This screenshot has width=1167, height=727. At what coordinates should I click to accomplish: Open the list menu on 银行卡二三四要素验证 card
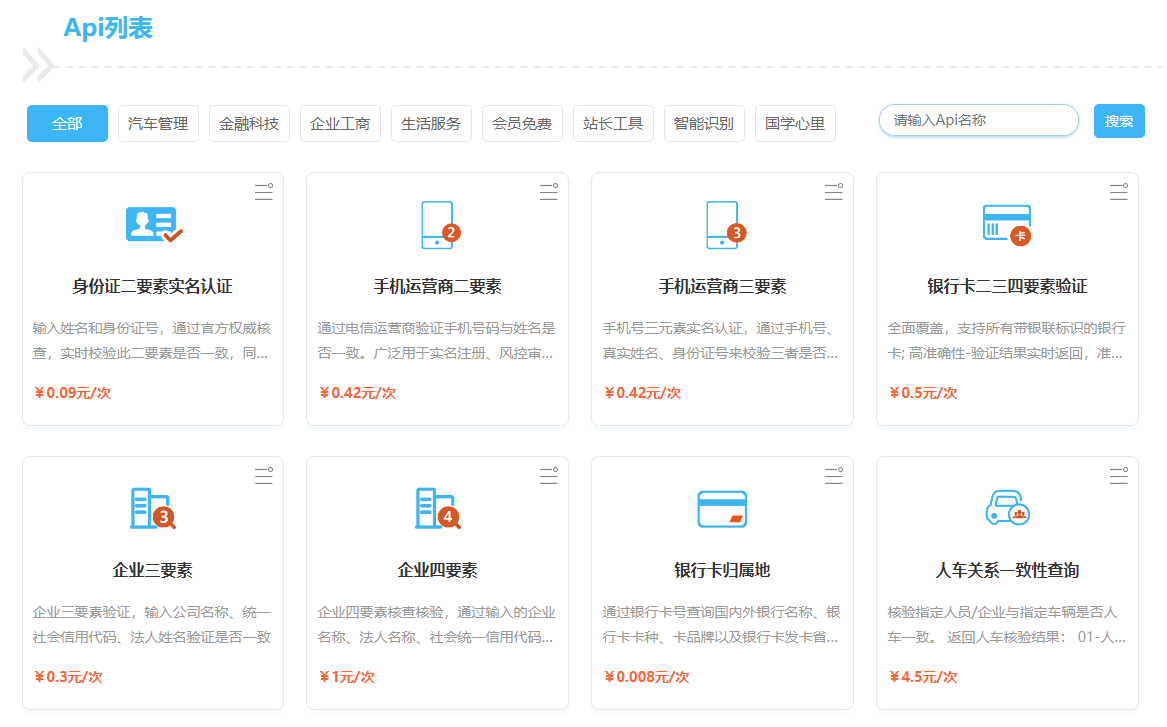pyautogui.click(x=1118, y=193)
